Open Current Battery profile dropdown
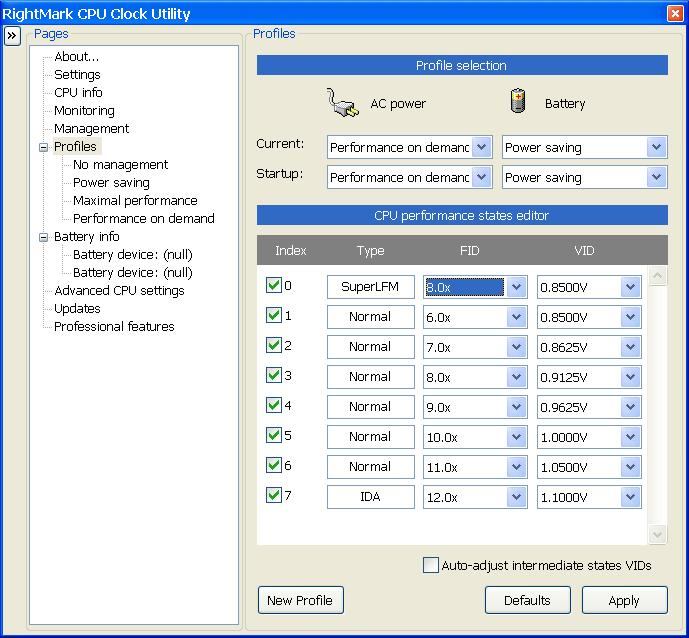 (x=656, y=147)
